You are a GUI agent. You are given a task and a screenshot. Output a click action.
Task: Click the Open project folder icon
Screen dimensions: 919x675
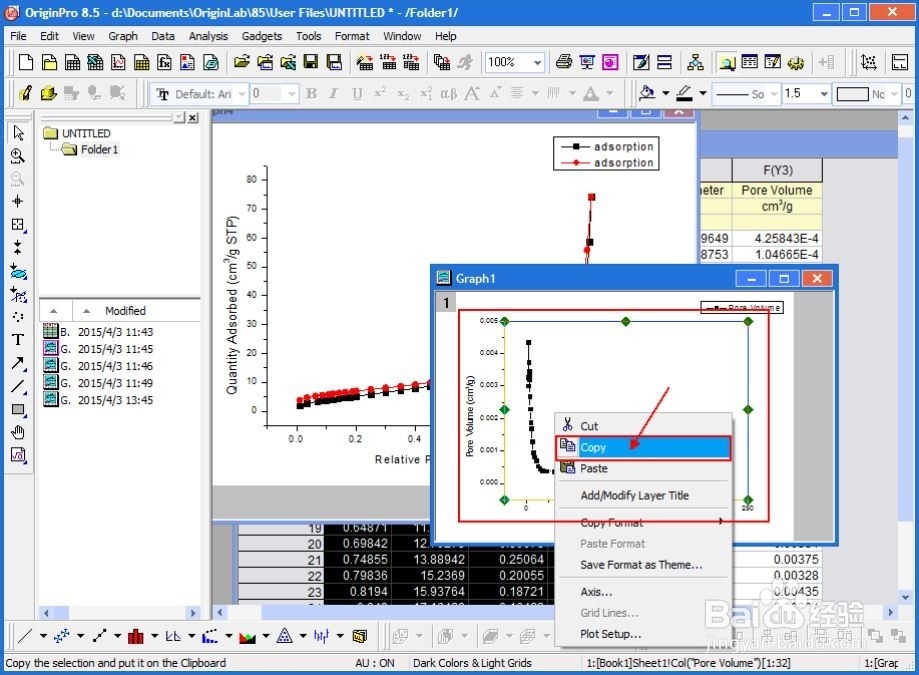241,62
